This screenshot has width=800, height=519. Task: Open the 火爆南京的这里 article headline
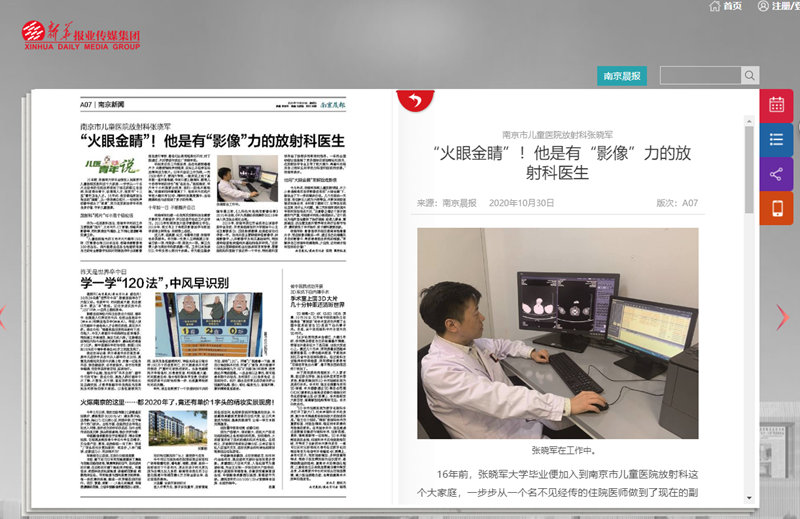tap(178, 402)
